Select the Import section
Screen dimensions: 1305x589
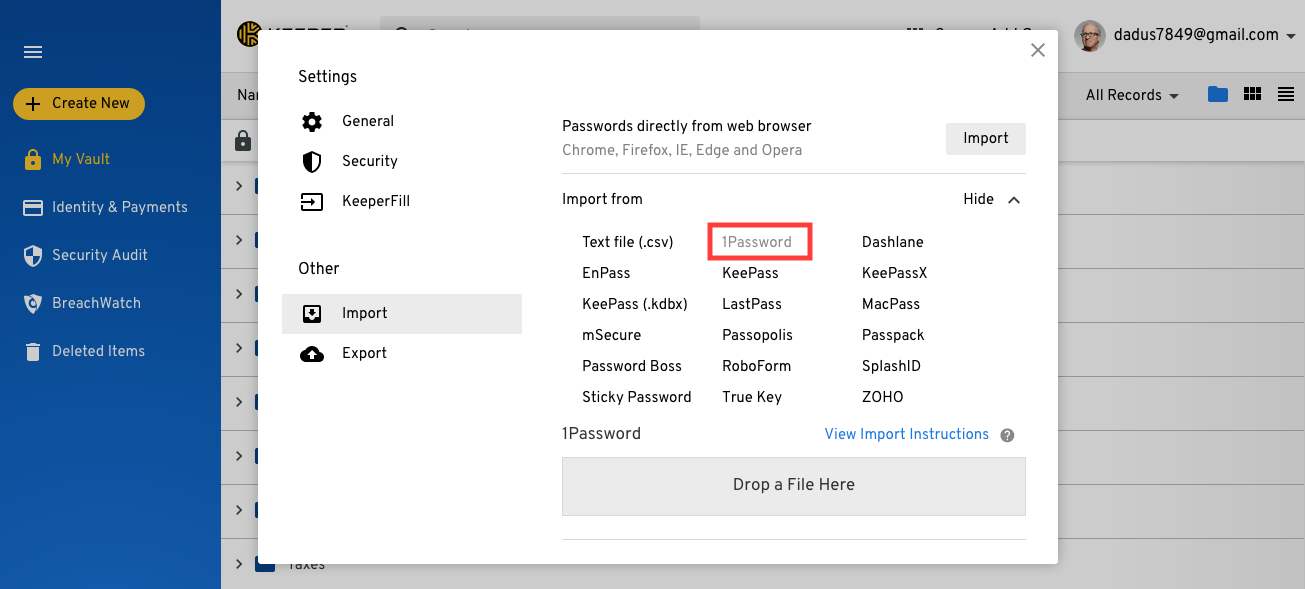(402, 313)
